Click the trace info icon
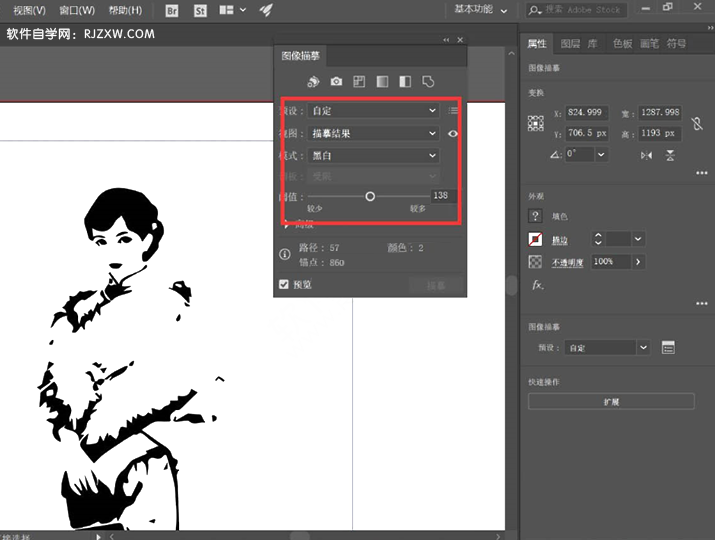Screen dimensions: 715x540 (285, 254)
